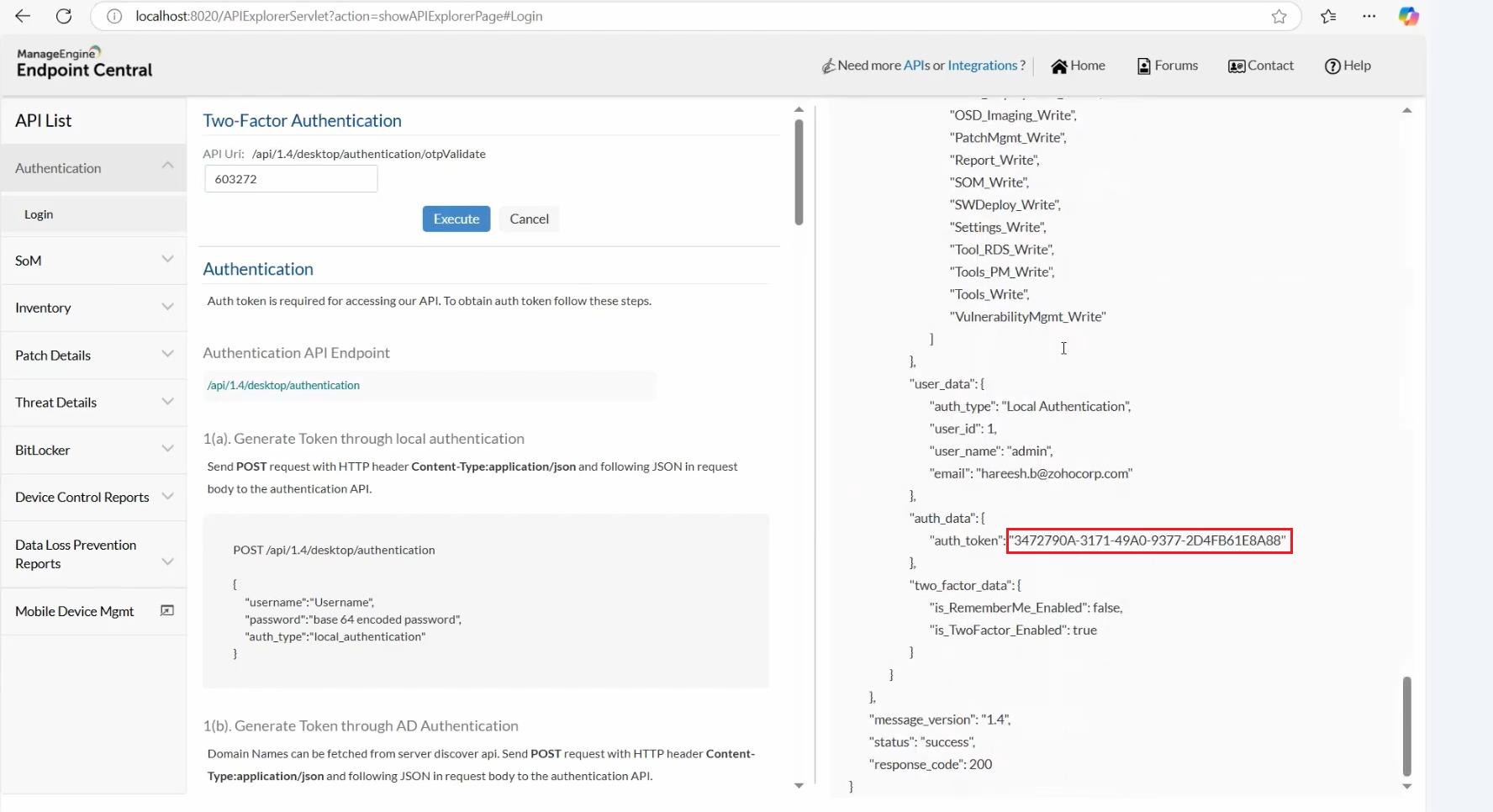This screenshot has height=812, width=1493.
Task: Click the API List sidebar heading
Action: tap(44, 120)
